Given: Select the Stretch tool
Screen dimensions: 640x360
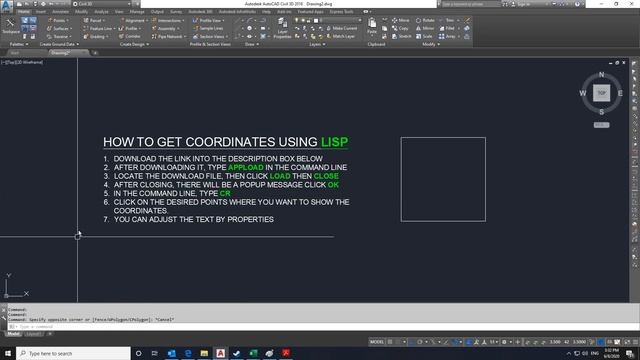Looking at the screenshot, I should pyautogui.click(x=402, y=36).
